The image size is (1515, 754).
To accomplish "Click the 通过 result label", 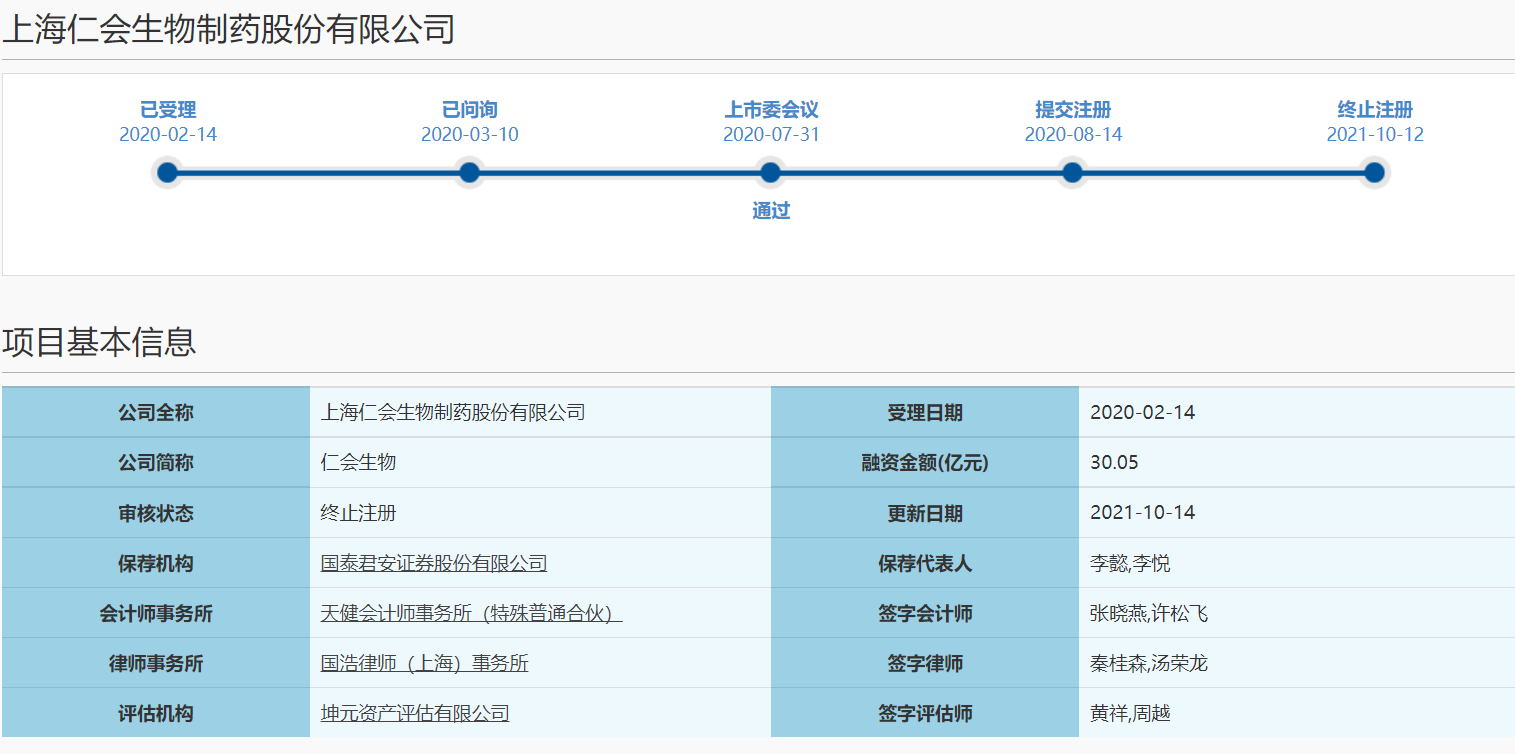I will (771, 211).
